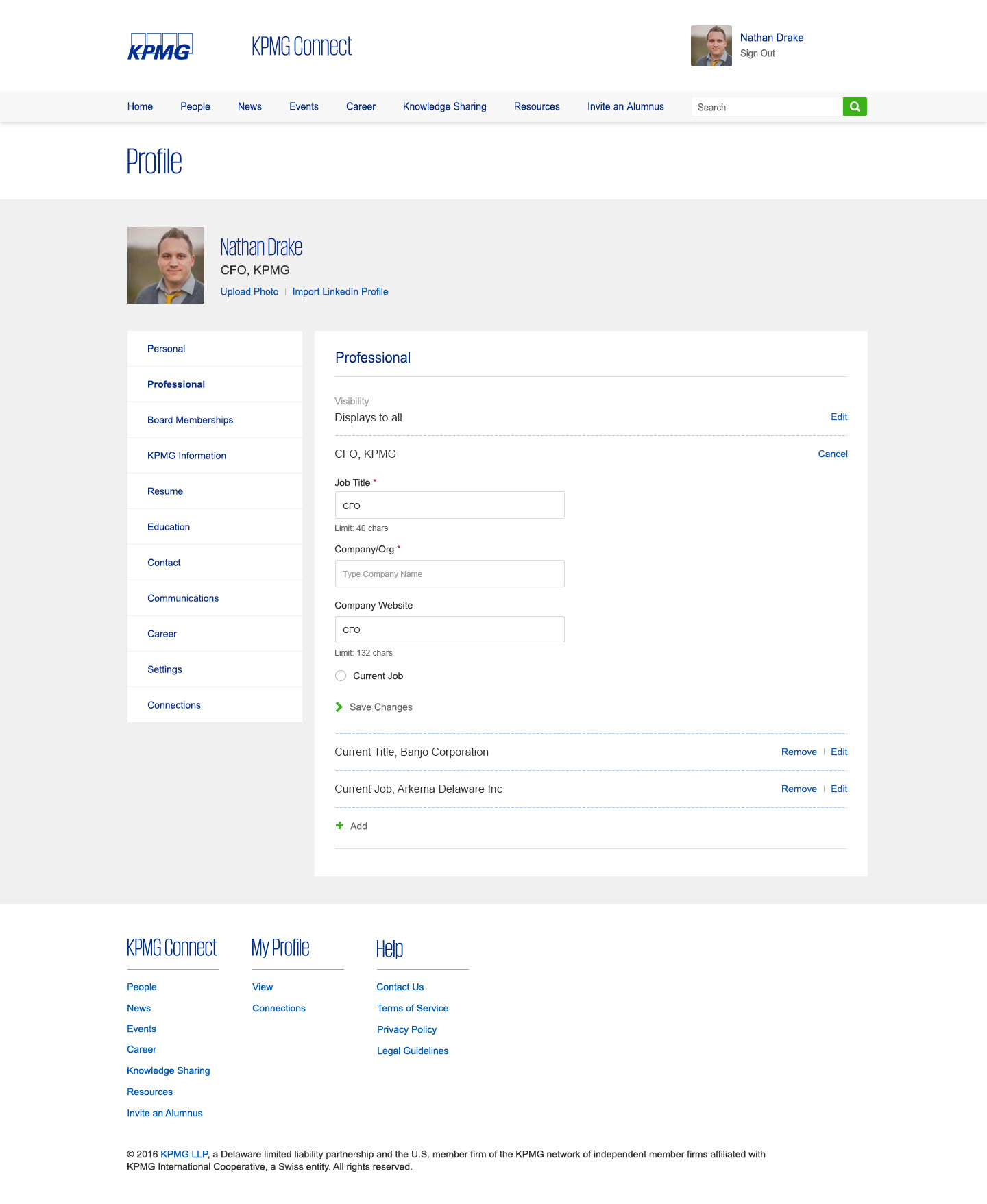Open Connections in profile sidebar
987x1204 pixels.
215,705
